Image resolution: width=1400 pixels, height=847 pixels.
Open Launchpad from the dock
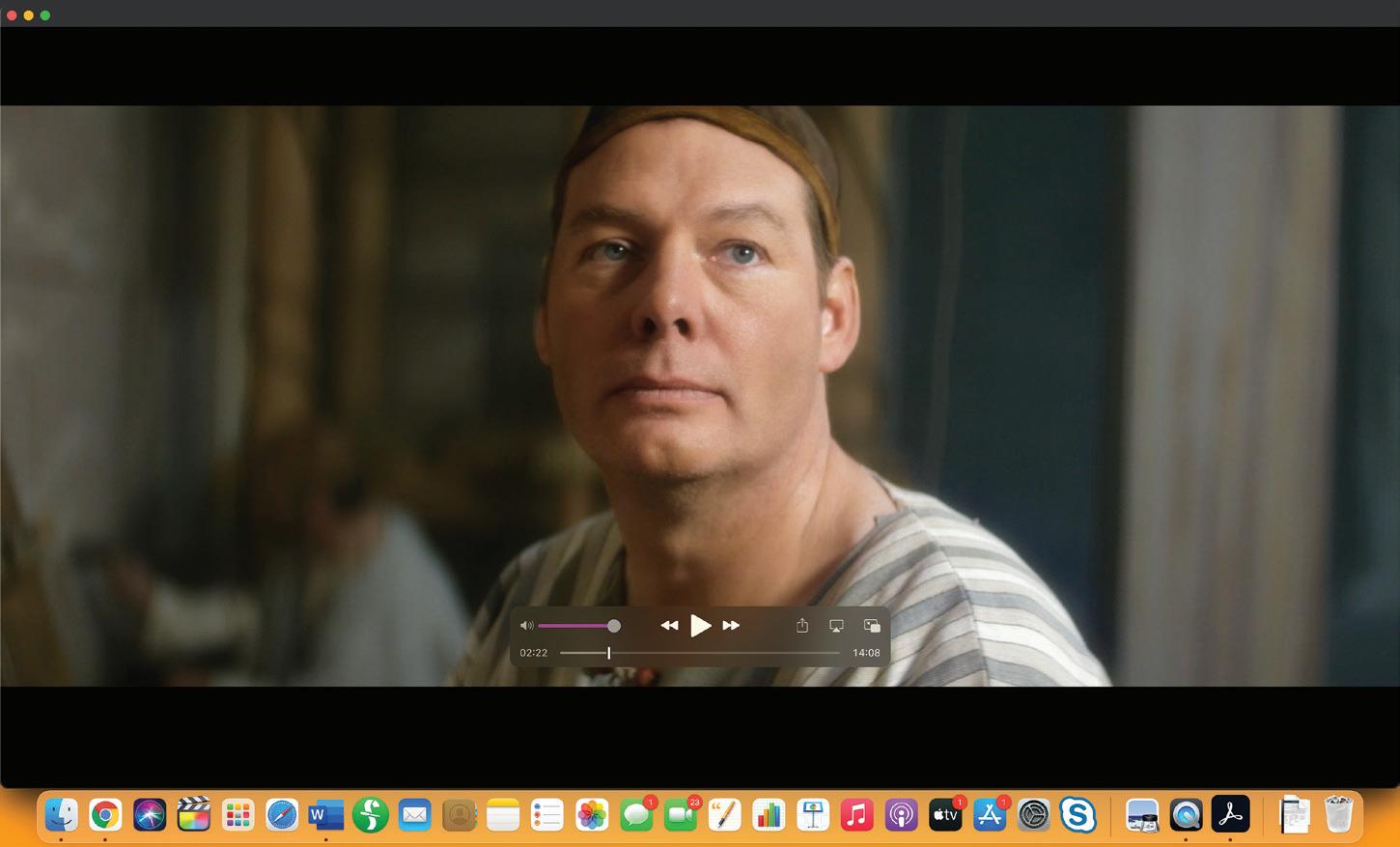[238, 816]
